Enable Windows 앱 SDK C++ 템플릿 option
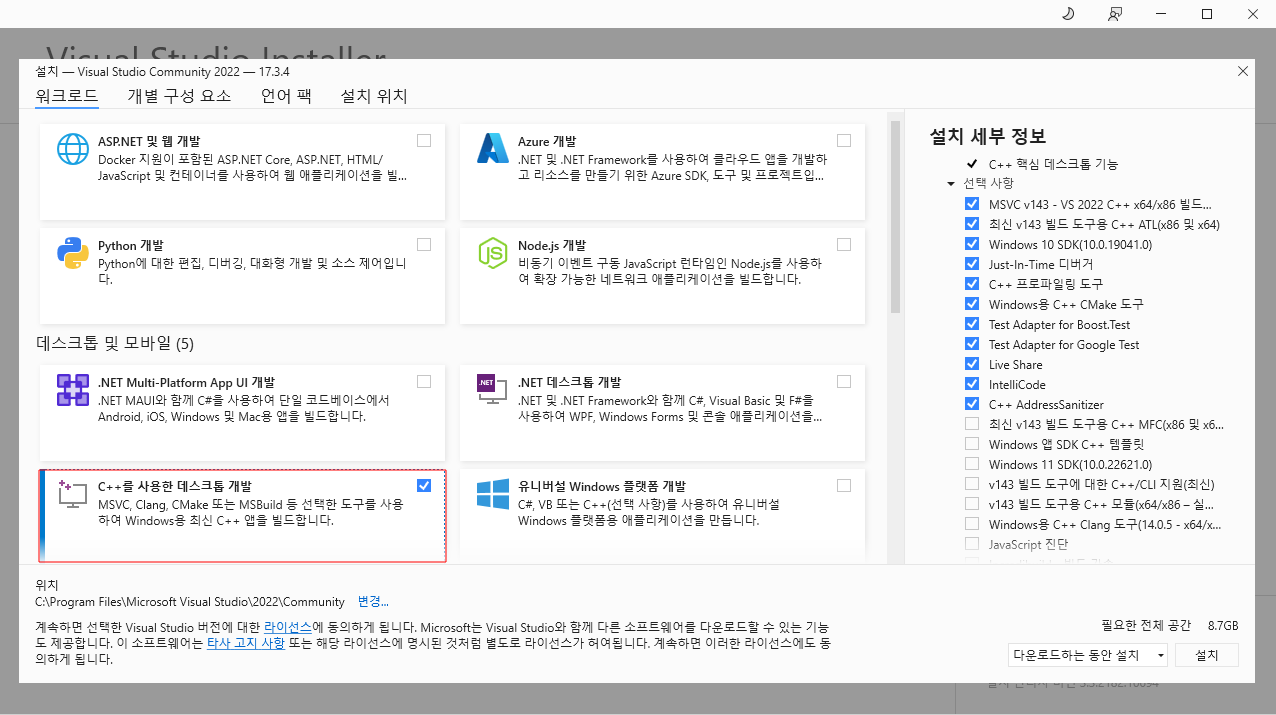This screenshot has width=1276, height=715. (x=972, y=444)
